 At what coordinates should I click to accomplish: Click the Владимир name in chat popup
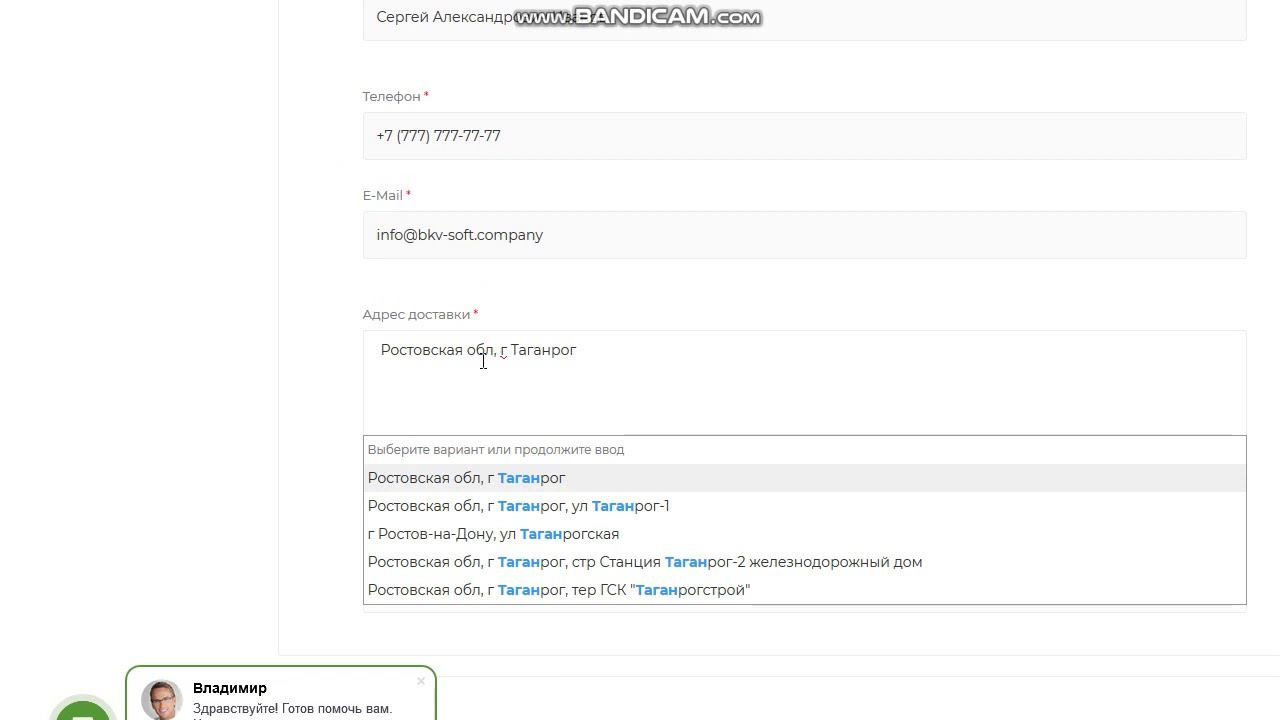coord(230,688)
